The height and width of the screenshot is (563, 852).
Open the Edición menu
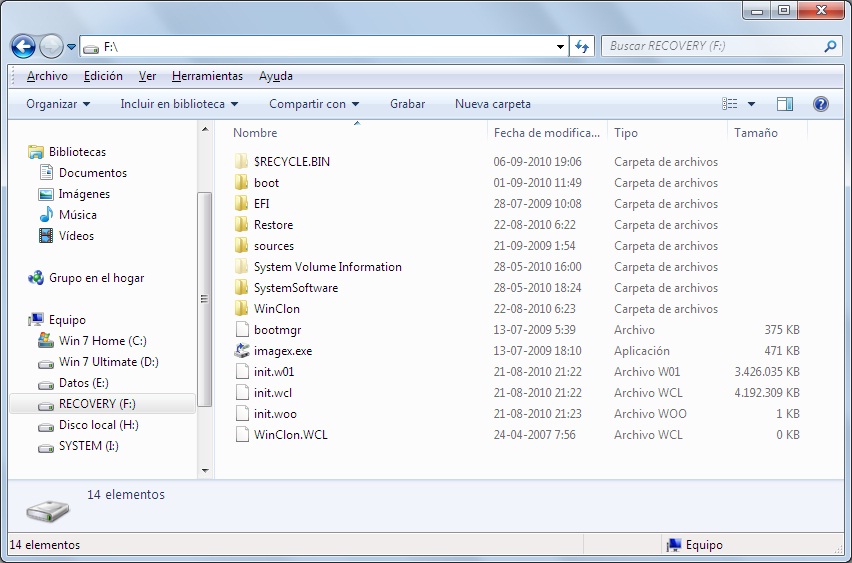pyautogui.click(x=103, y=76)
